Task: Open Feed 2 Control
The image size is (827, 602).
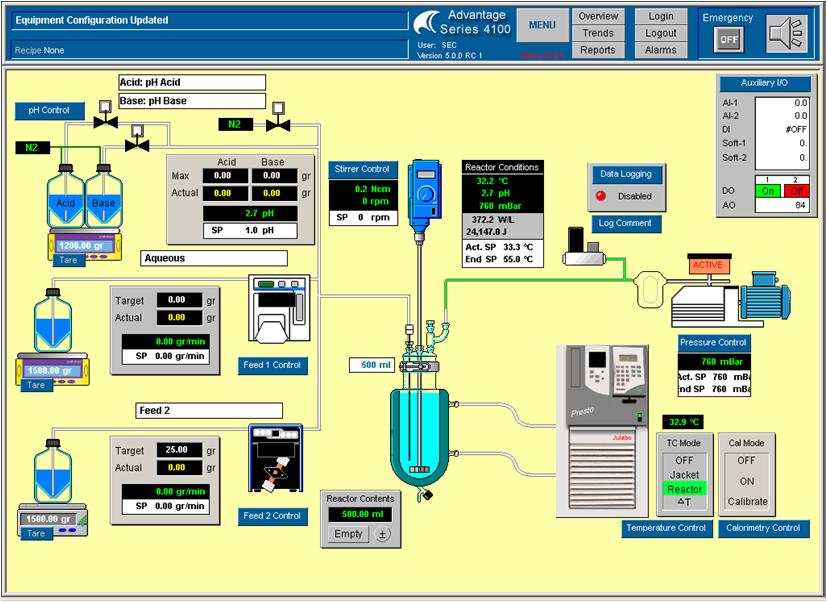Action: [x=272, y=516]
